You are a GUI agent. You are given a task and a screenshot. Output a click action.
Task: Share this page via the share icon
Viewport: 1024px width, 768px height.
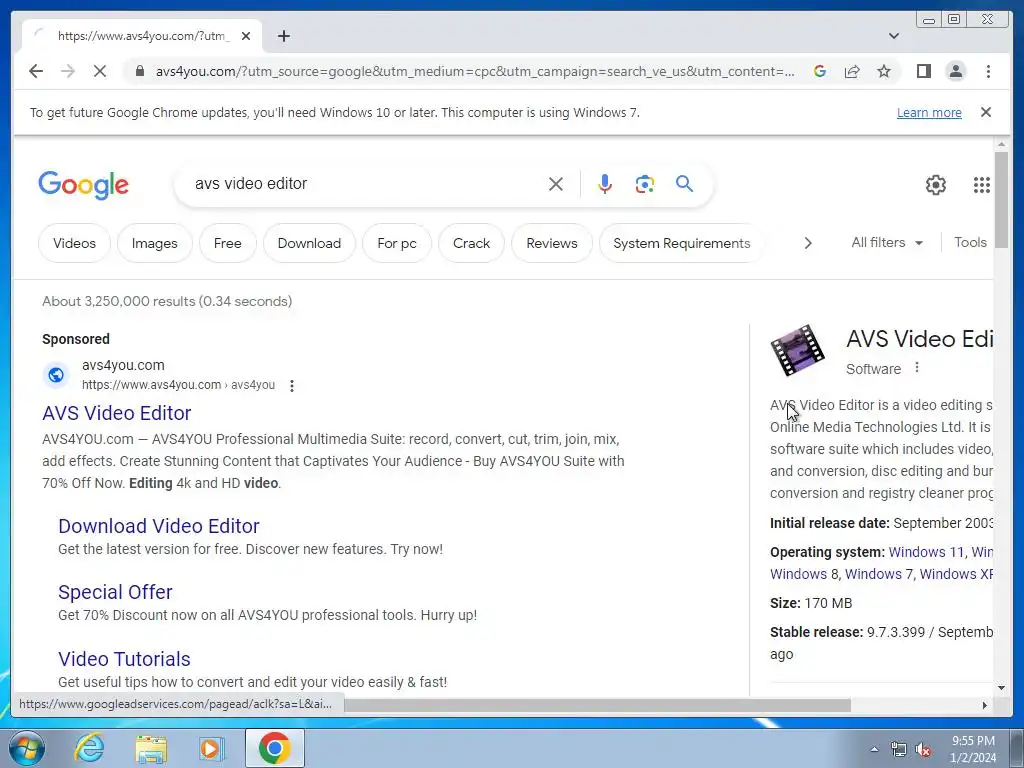pos(852,71)
